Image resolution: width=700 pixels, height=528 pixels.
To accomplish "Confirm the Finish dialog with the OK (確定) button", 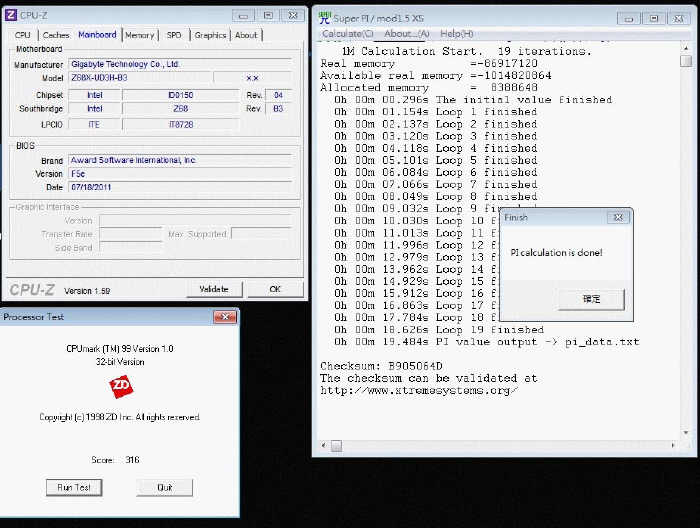I will [x=592, y=299].
